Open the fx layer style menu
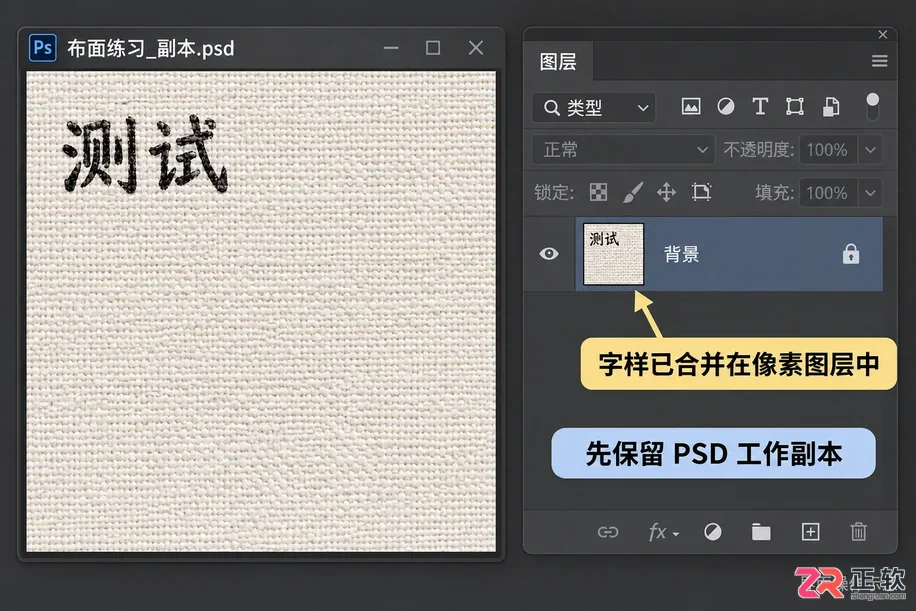The width and height of the screenshot is (916, 611). coord(663,532)
